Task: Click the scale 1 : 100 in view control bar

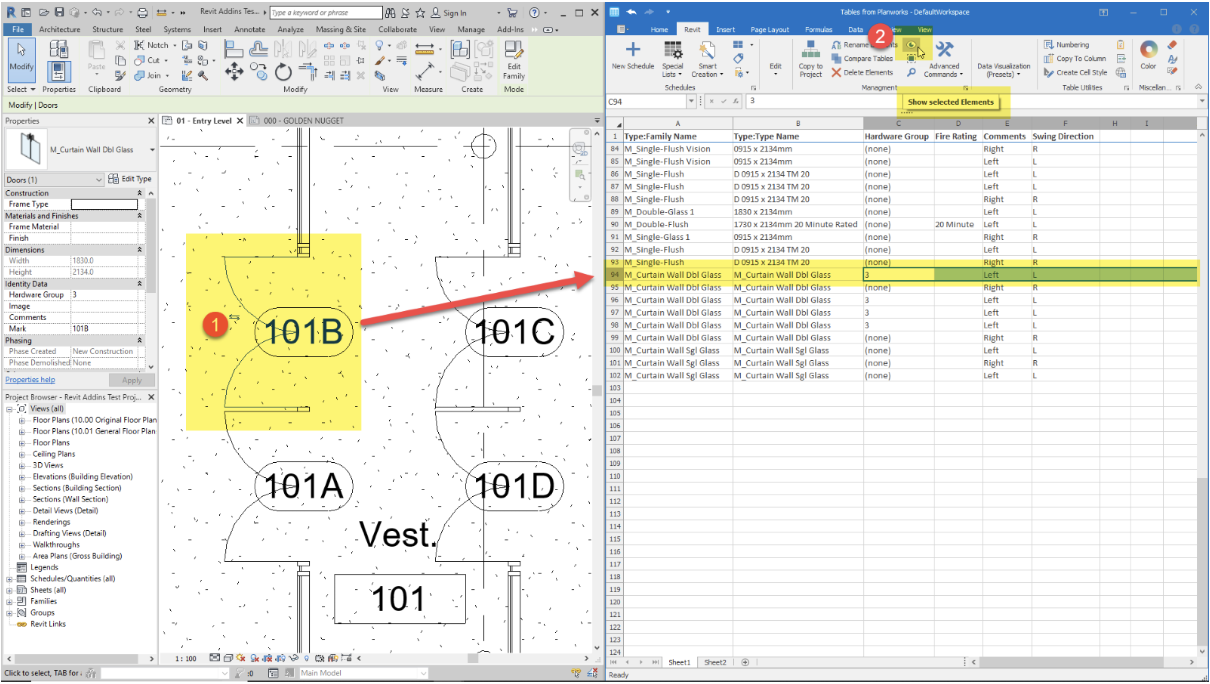Action: tap(185, 659)
